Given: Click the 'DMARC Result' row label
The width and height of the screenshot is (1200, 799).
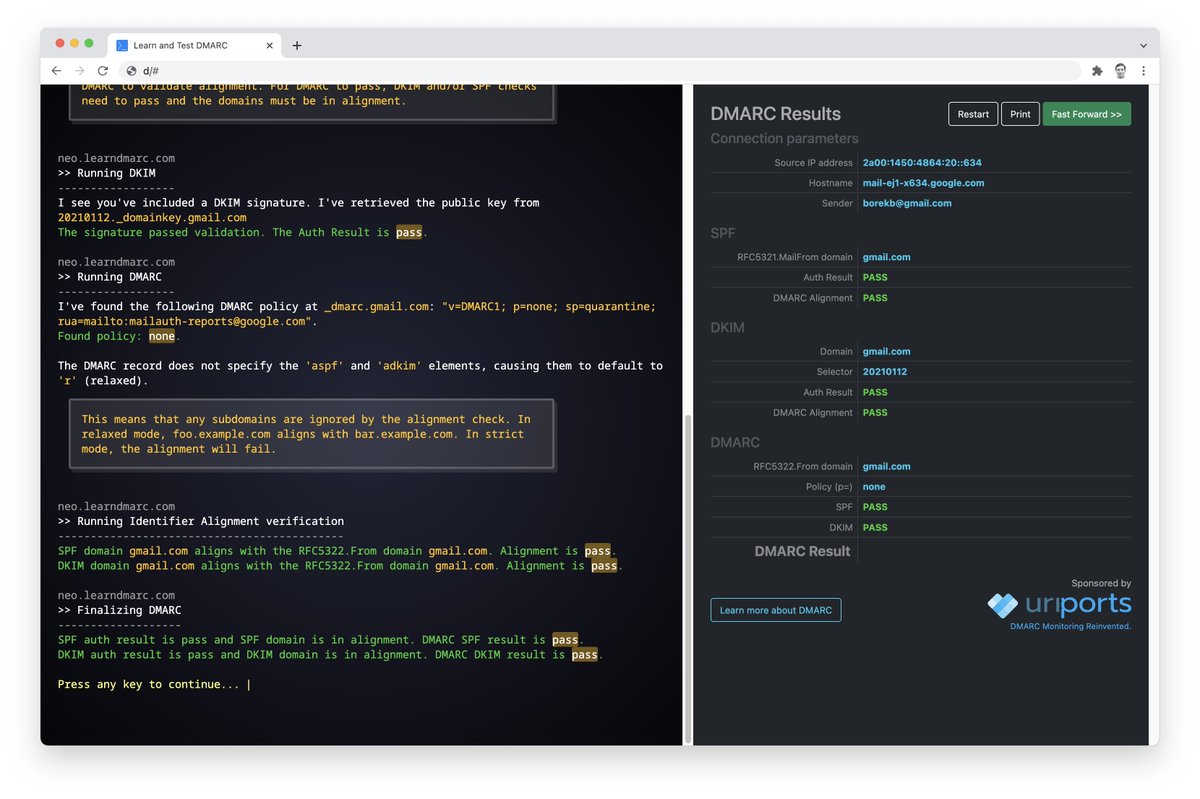Looking at the screenshot, I should tap(803, 551).
